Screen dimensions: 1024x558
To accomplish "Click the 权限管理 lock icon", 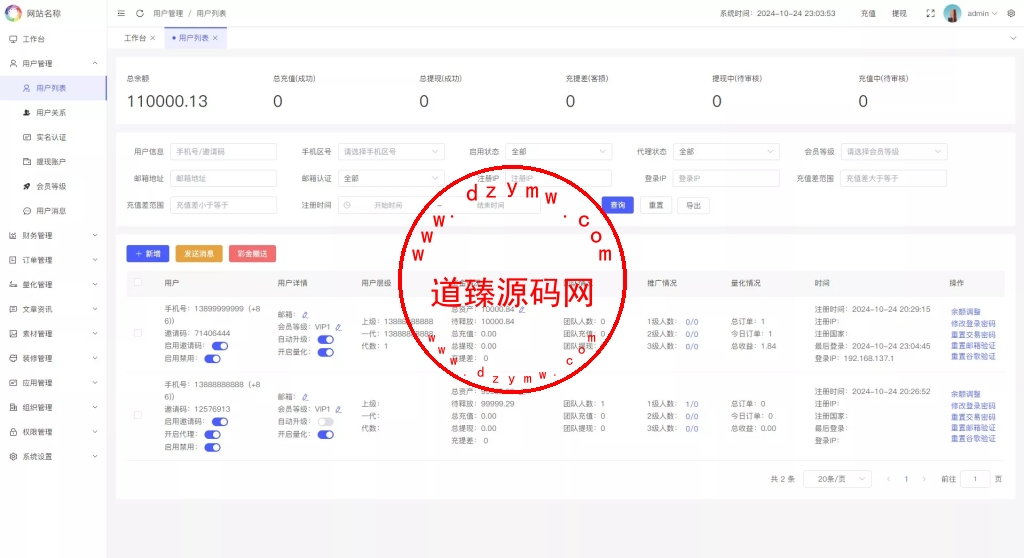I will [13, 432].
